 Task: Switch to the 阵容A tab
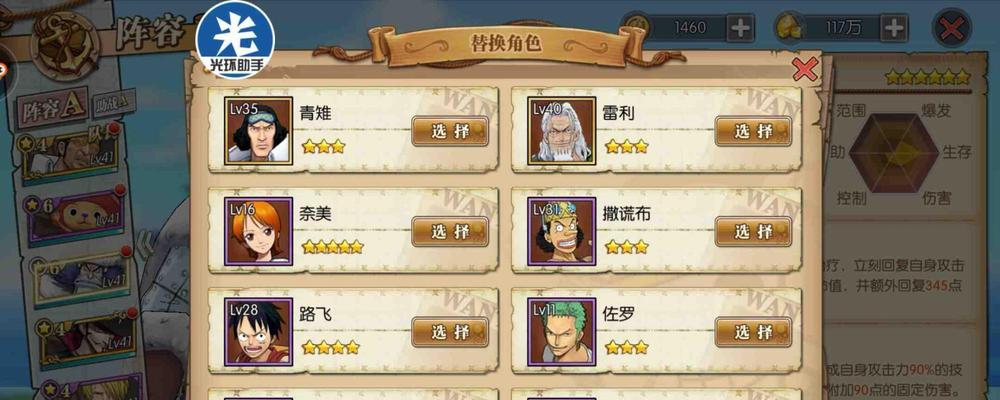[x=52, y=106]
